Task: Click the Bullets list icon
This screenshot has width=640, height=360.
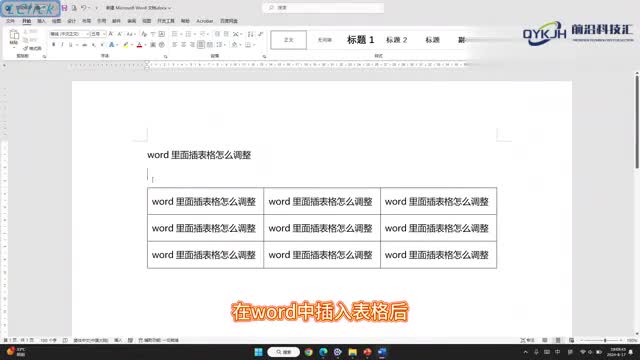Action: (176, 34)
